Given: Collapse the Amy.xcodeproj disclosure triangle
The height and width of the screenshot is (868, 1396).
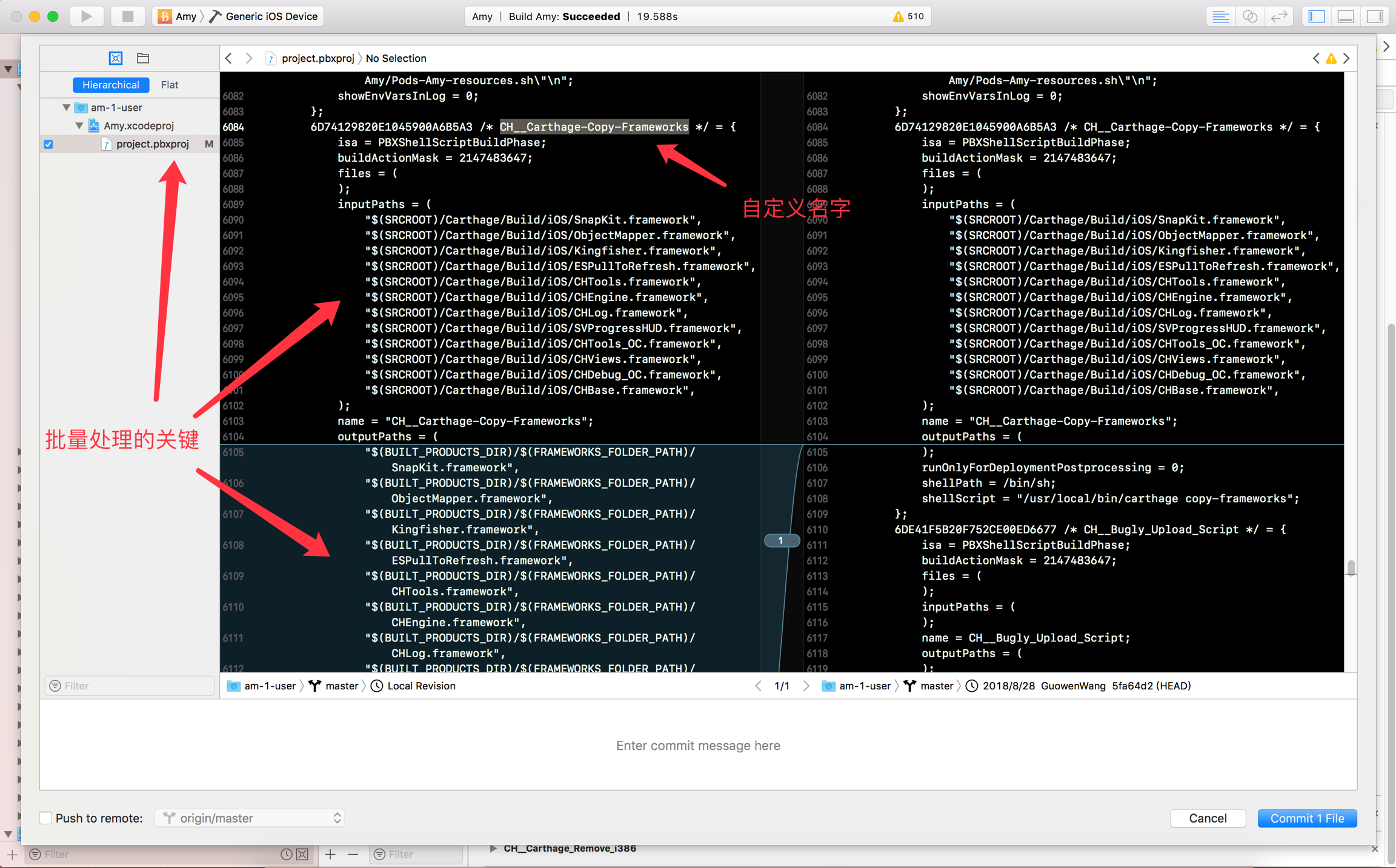Looking at the screenshot, I should point(79,125).
